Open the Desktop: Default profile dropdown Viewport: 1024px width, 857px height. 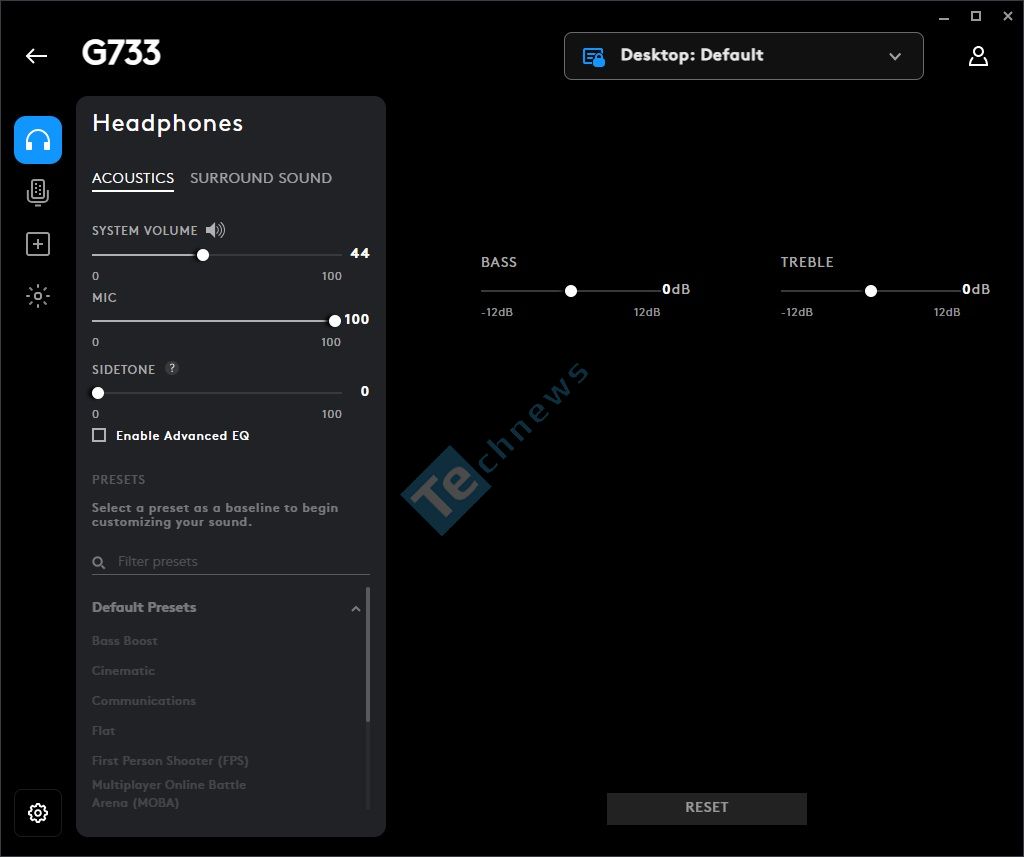point(743,56)
